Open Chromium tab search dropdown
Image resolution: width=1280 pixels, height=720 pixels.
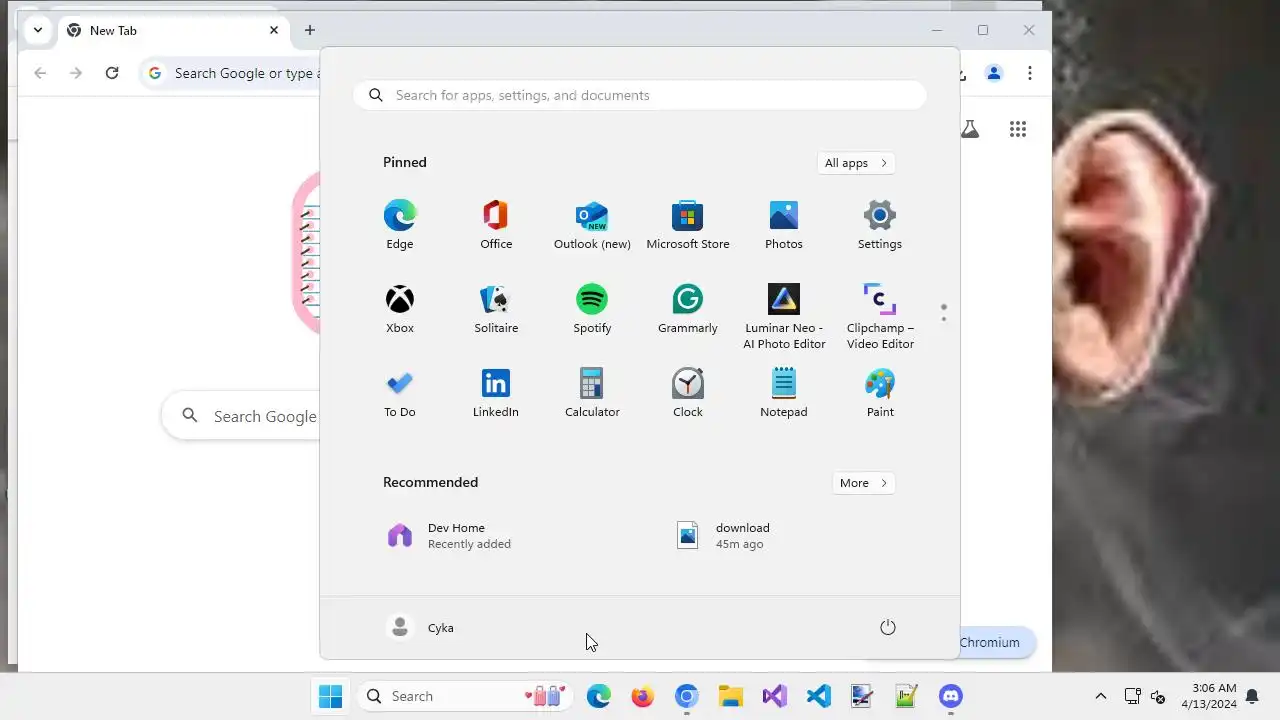click(x=37, y=30)
